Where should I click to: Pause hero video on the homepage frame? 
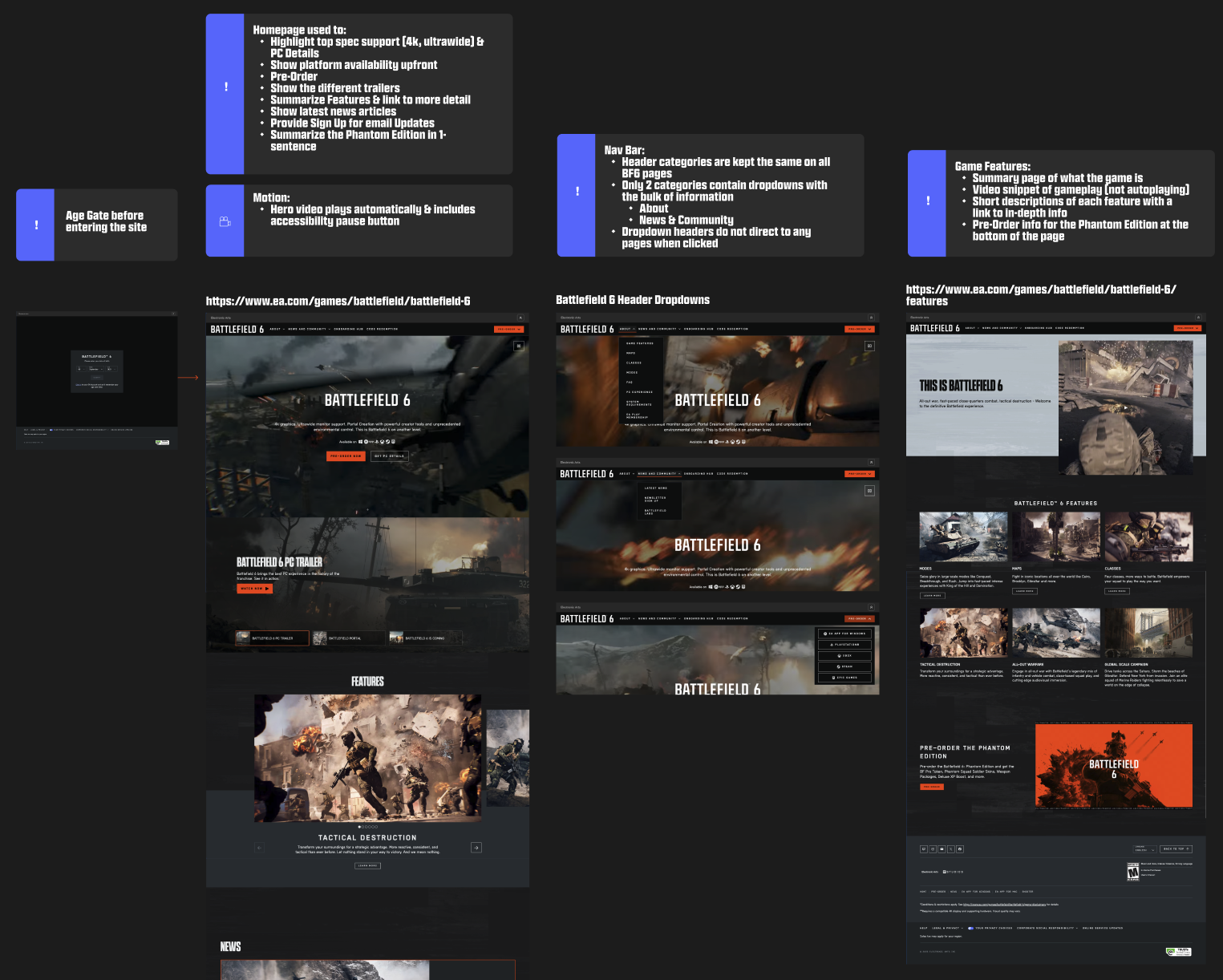519,346
